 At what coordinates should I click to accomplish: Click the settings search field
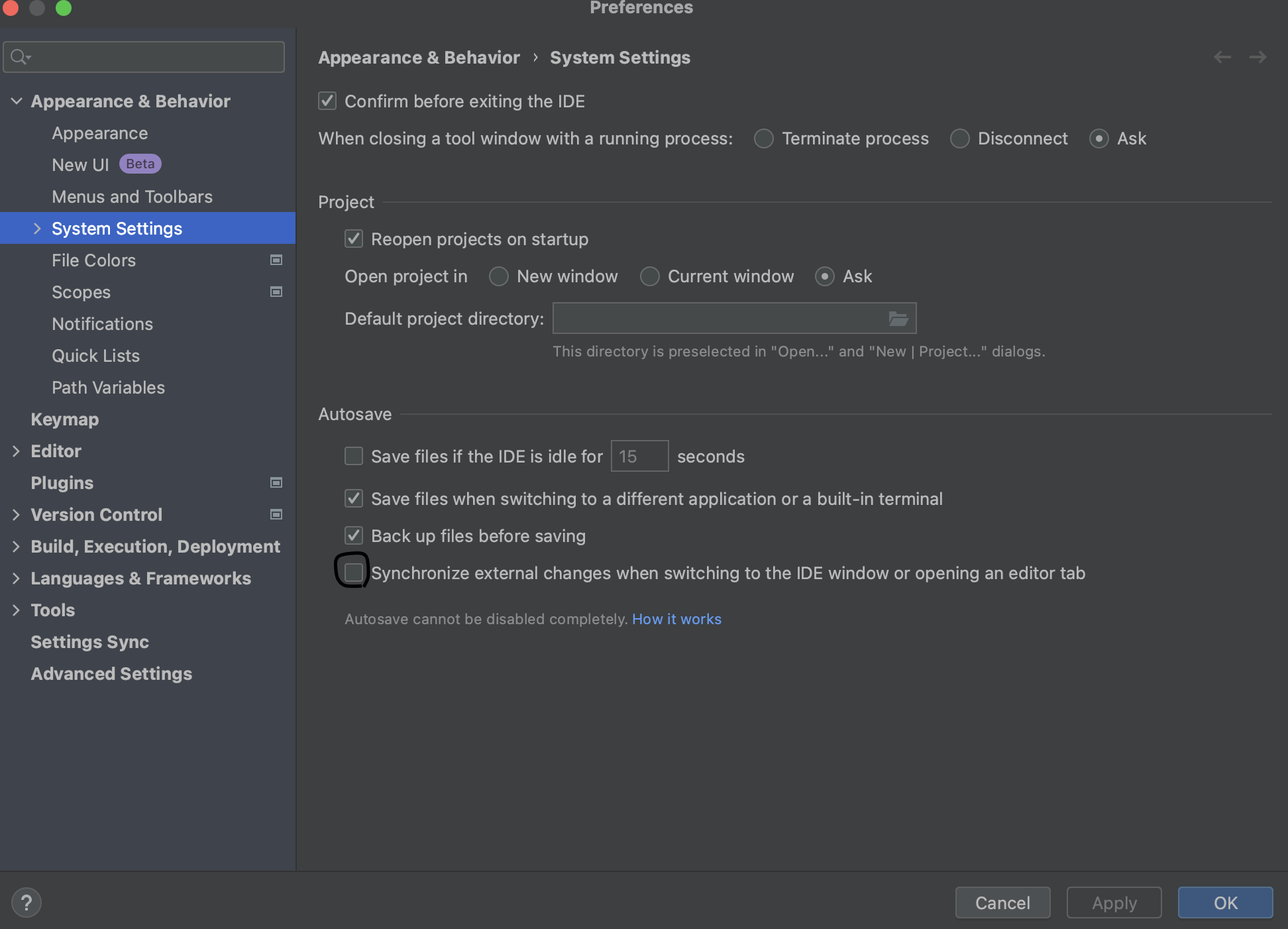coord(144,57)
